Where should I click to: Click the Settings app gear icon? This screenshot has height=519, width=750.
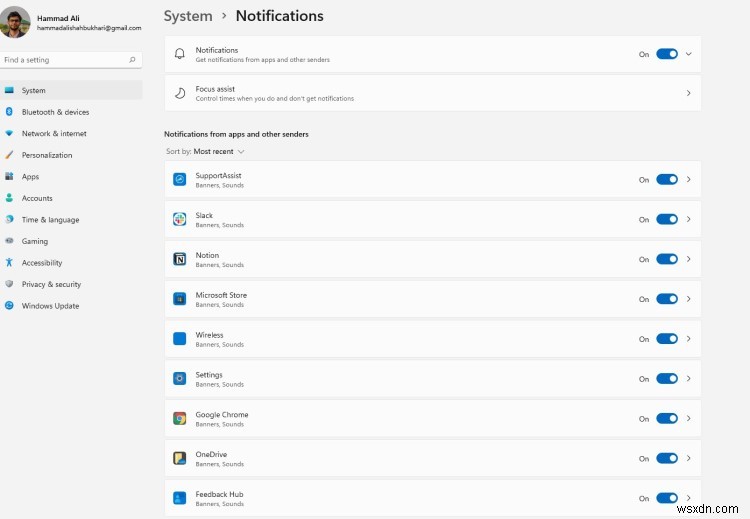(179, 378)
